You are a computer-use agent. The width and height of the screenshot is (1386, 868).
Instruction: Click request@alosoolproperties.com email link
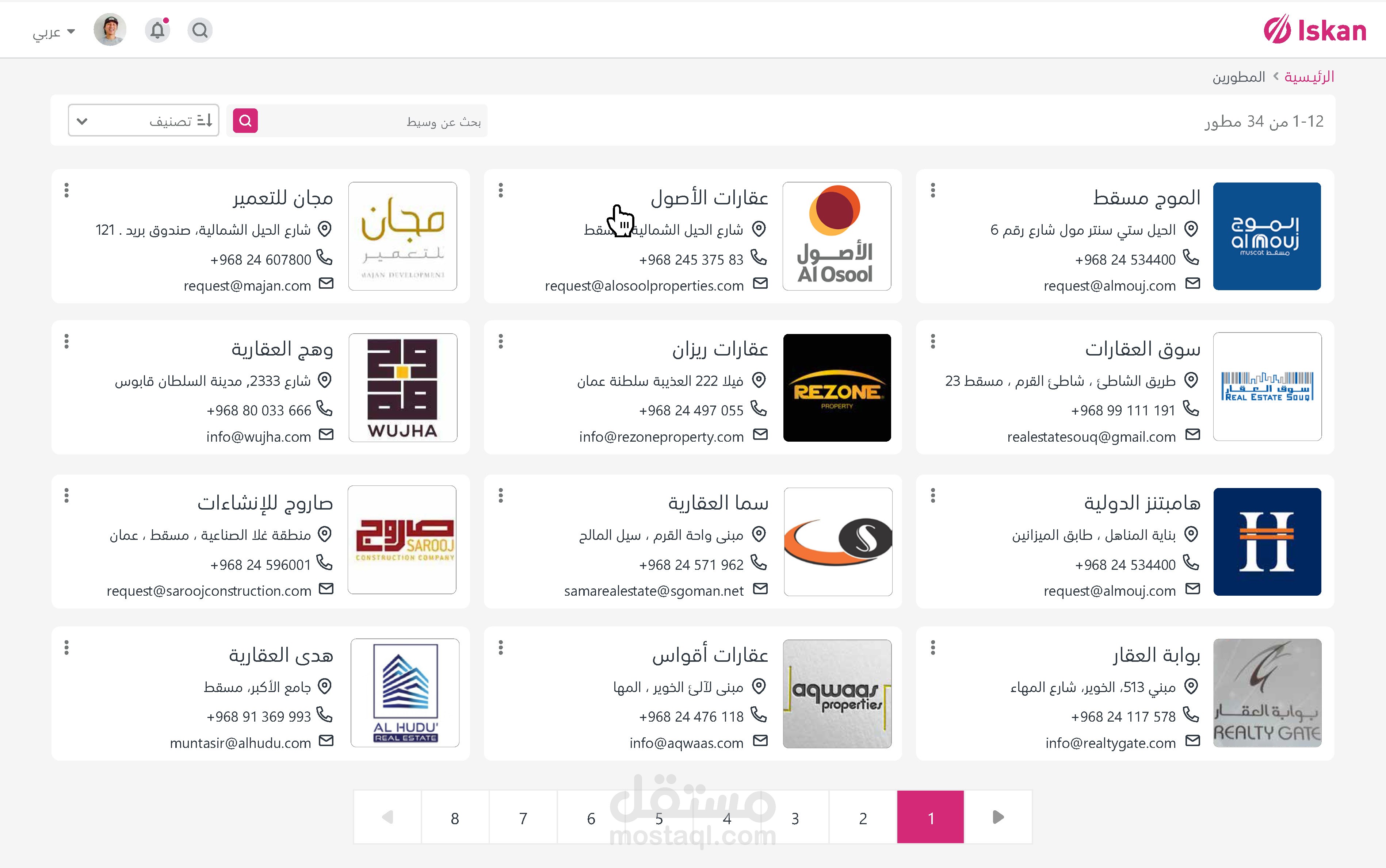644,286
